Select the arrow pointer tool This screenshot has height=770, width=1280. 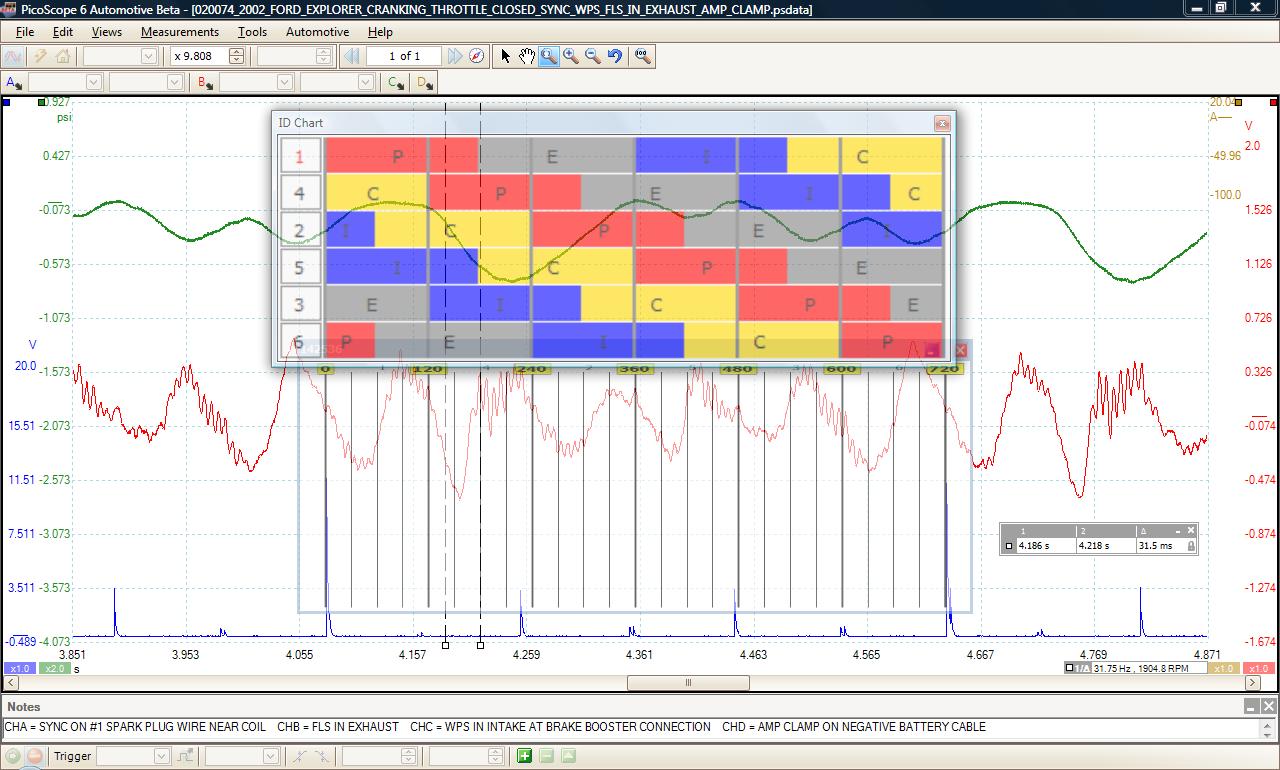tap(506, 56)
